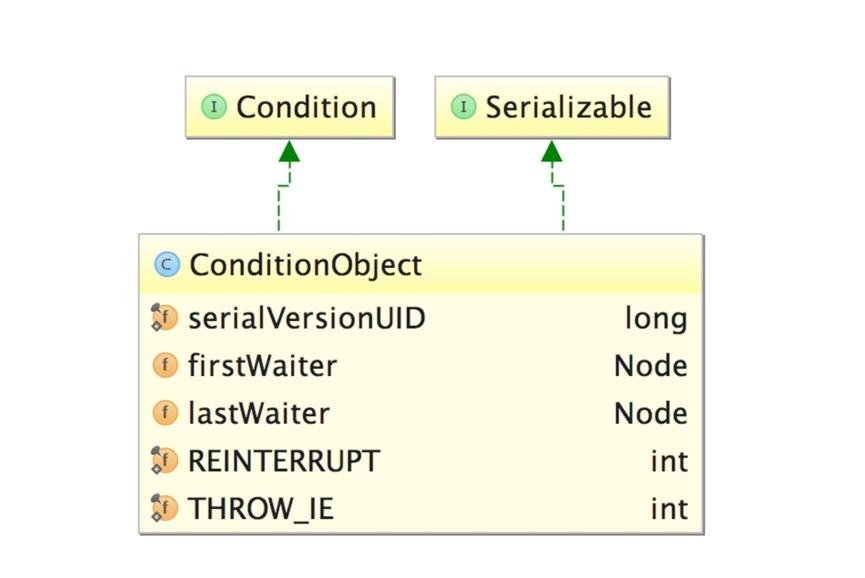Click the Serializable interface icon

point(463,107)
